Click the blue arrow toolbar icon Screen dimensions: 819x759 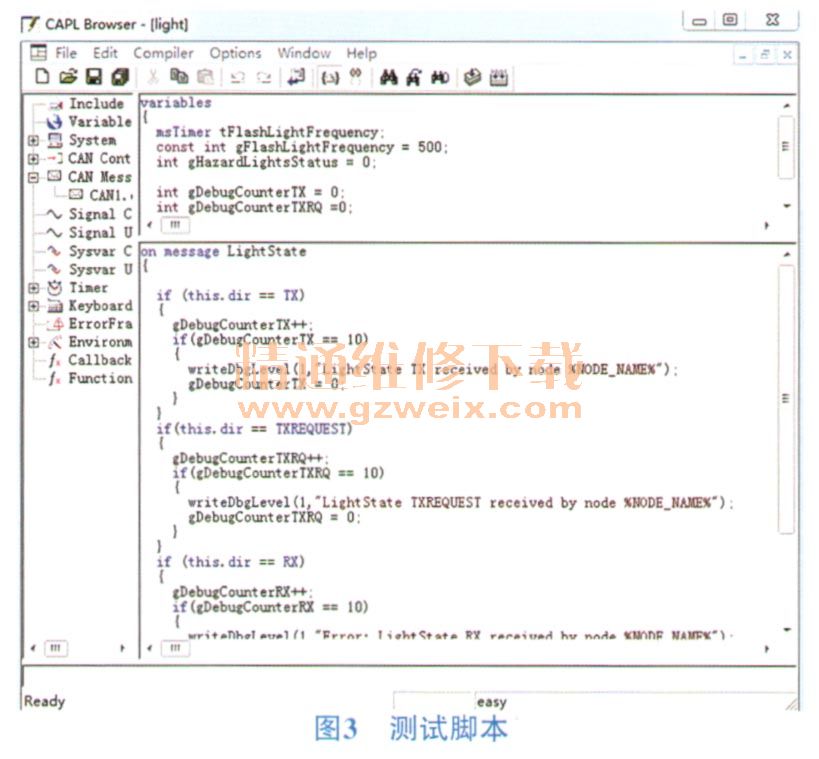296,77
